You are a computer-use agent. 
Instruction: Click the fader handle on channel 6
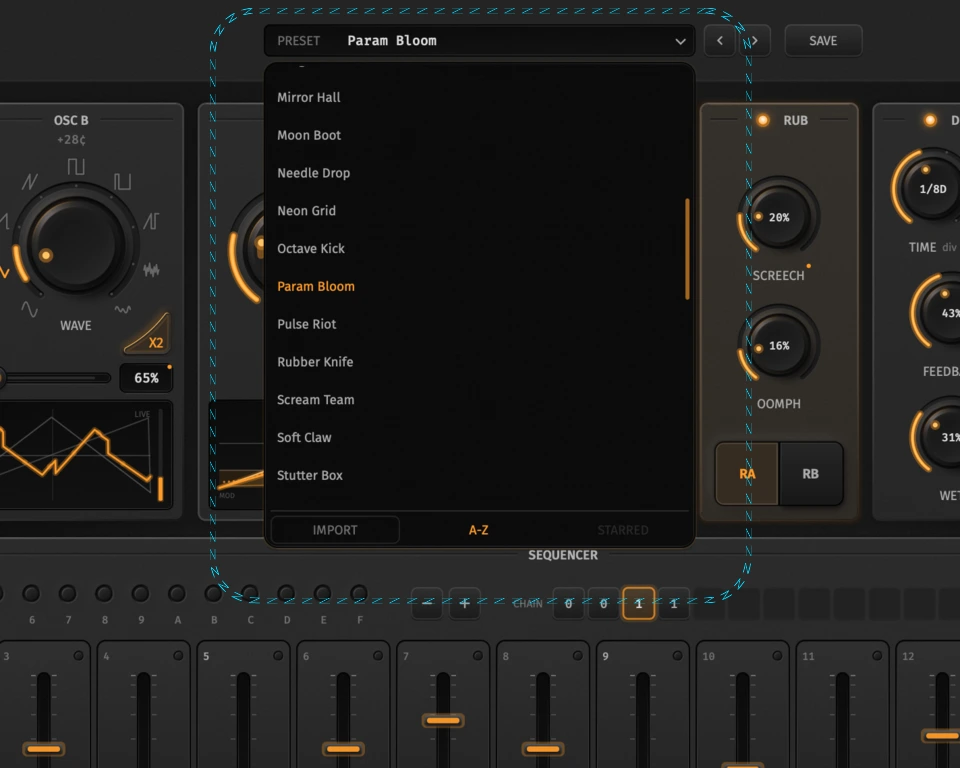(x=343, y=748)
